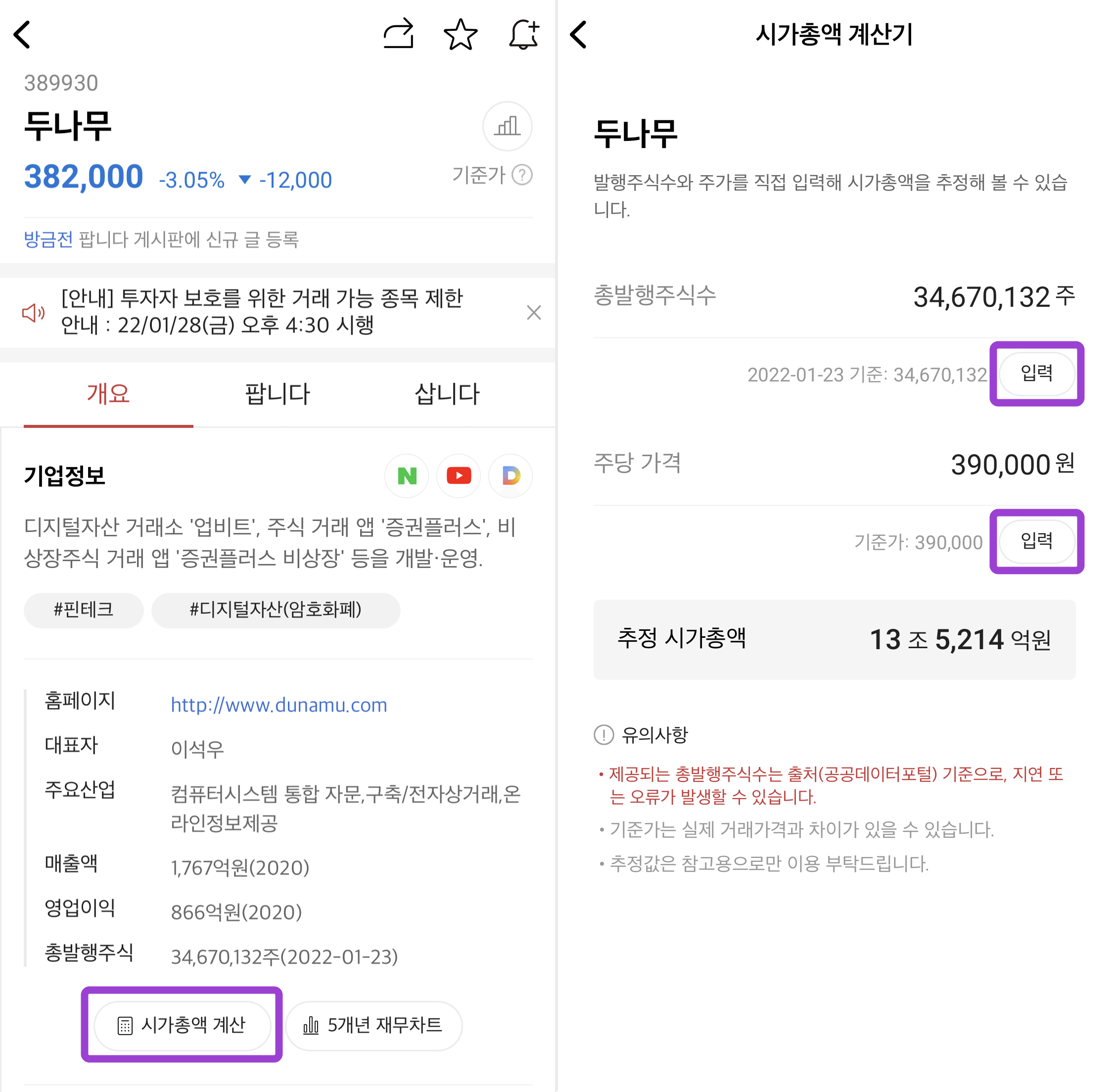Screen dimensions: 1113x1092
Task: Open the 5개년 재무차트 button
Action: pyautogui.click(x=373, y=1025)
